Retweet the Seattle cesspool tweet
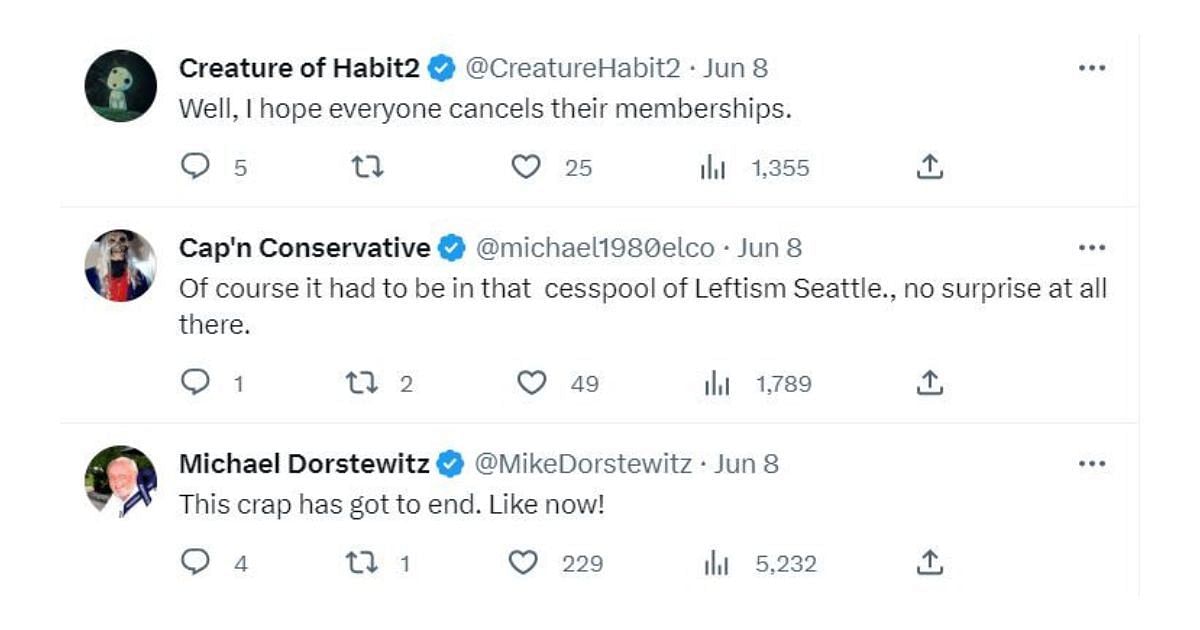The image size is (1200, 630). click(361, 382)
